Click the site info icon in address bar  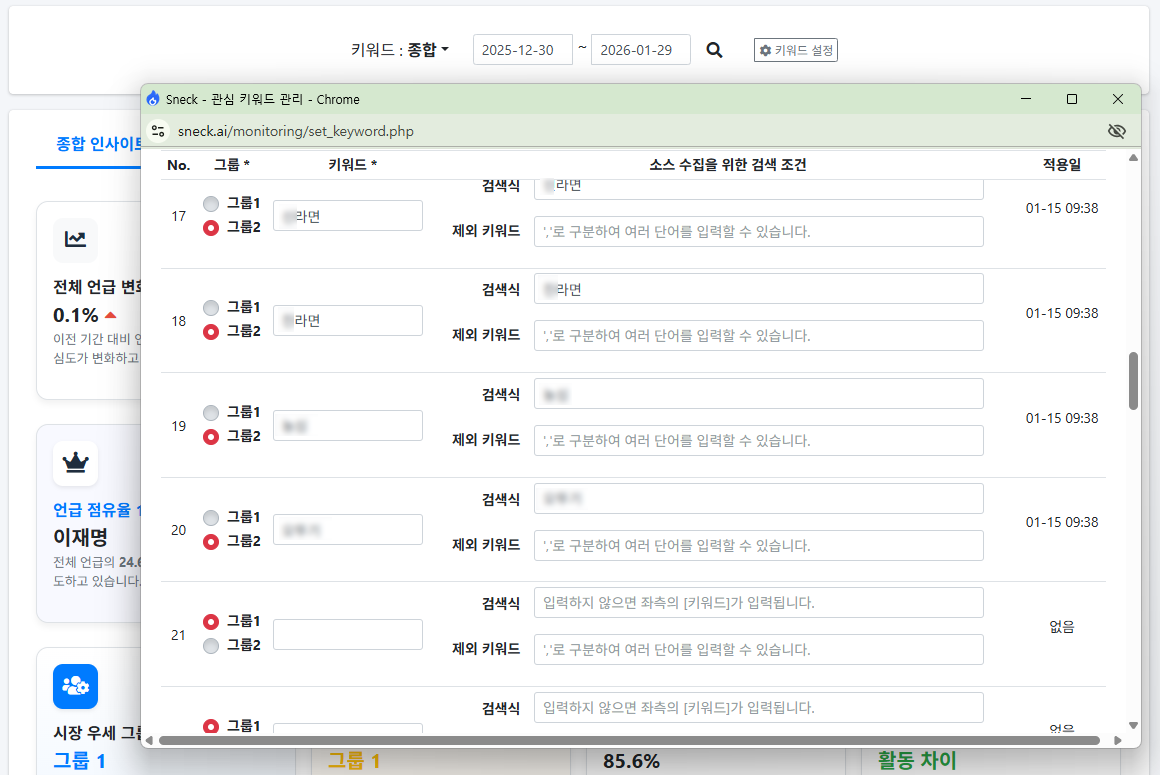[157, 131]
